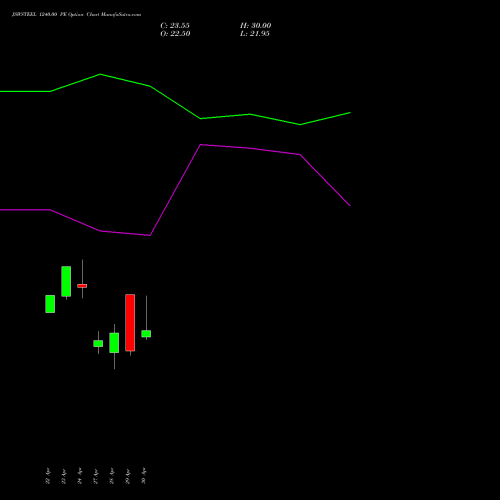
Task: Select the high value H: 30.00
Action: click(255, 25)
